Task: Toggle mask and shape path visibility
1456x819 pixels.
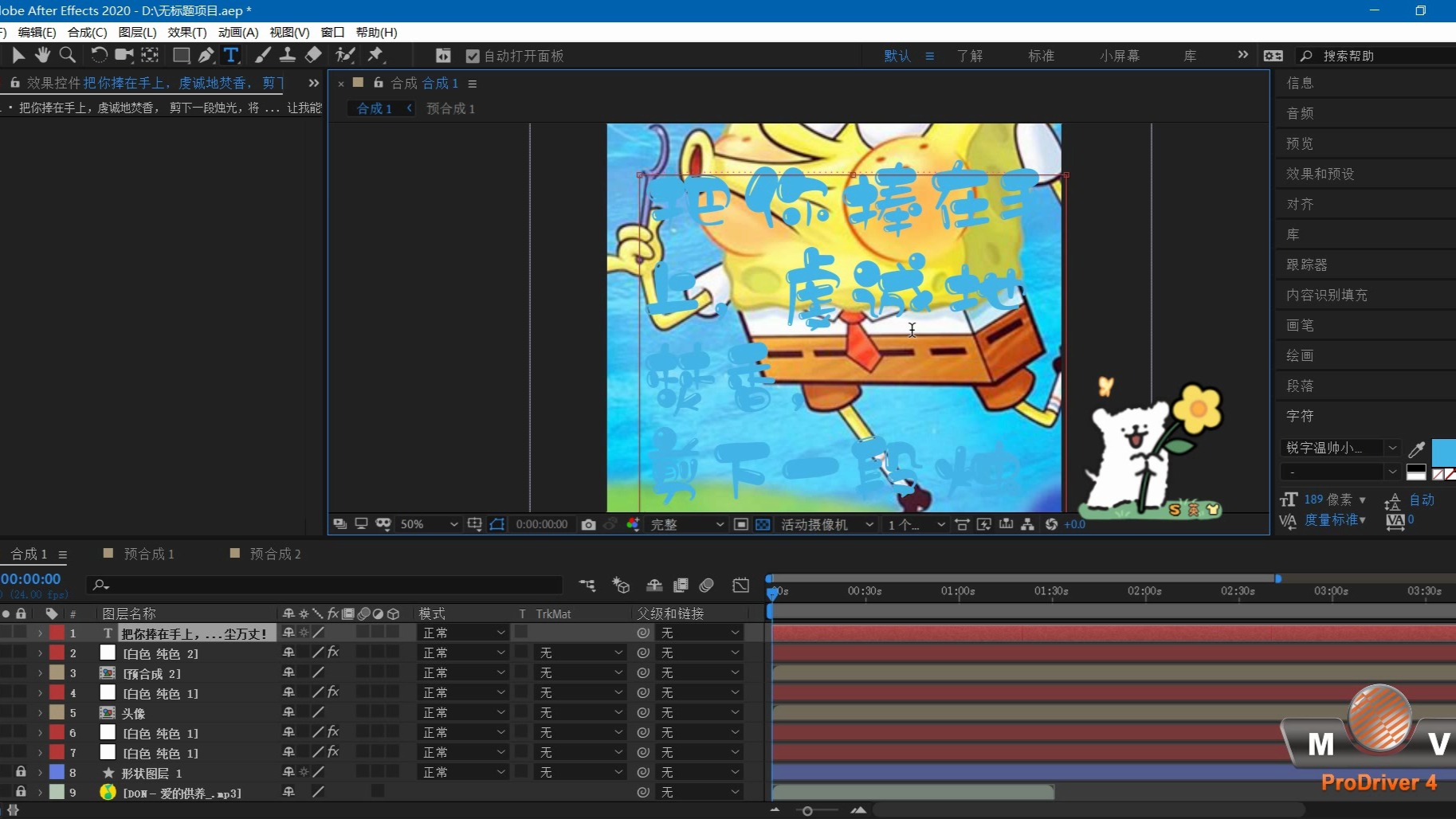Action: [497, 524]
